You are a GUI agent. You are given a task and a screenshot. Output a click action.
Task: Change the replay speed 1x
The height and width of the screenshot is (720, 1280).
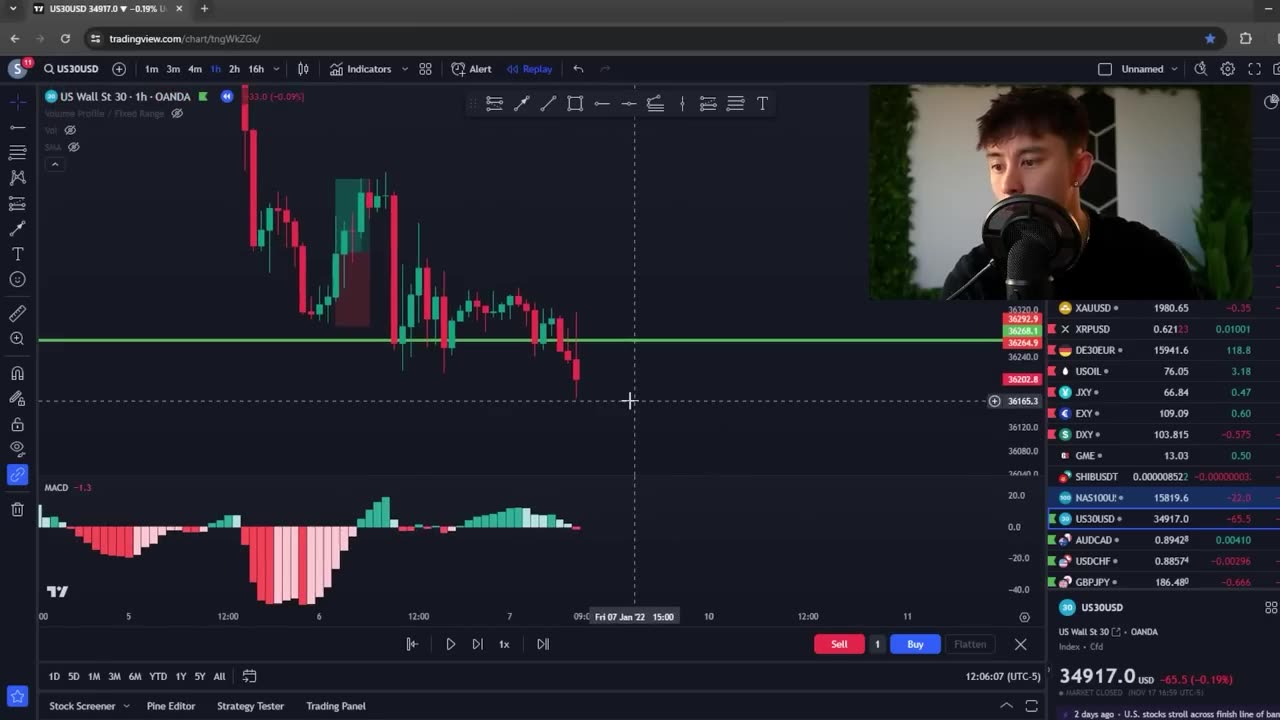coord(504,644)
